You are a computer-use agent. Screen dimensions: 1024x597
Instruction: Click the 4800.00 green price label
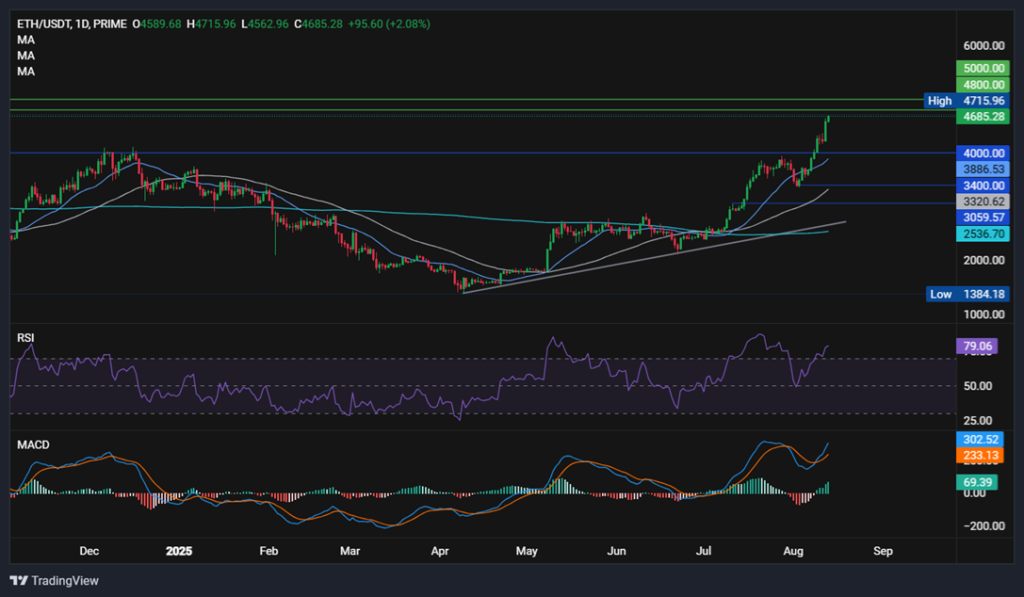point(983,84)
